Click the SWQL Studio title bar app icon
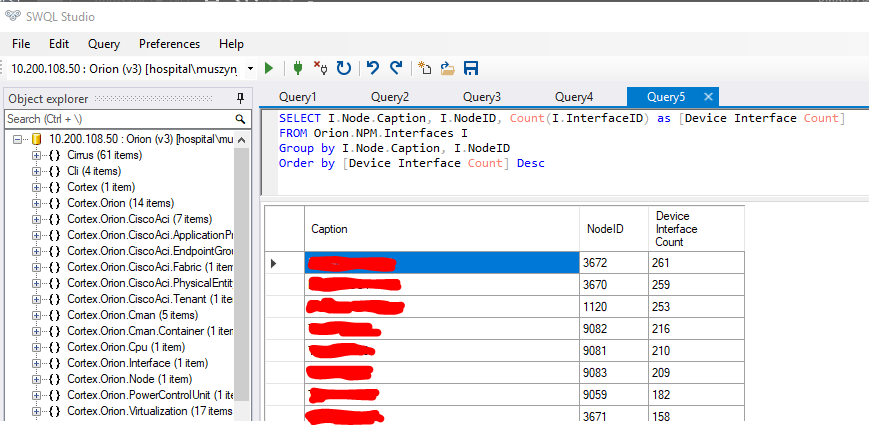Screen dimensions: 869x425 click(x=13, y=17)
